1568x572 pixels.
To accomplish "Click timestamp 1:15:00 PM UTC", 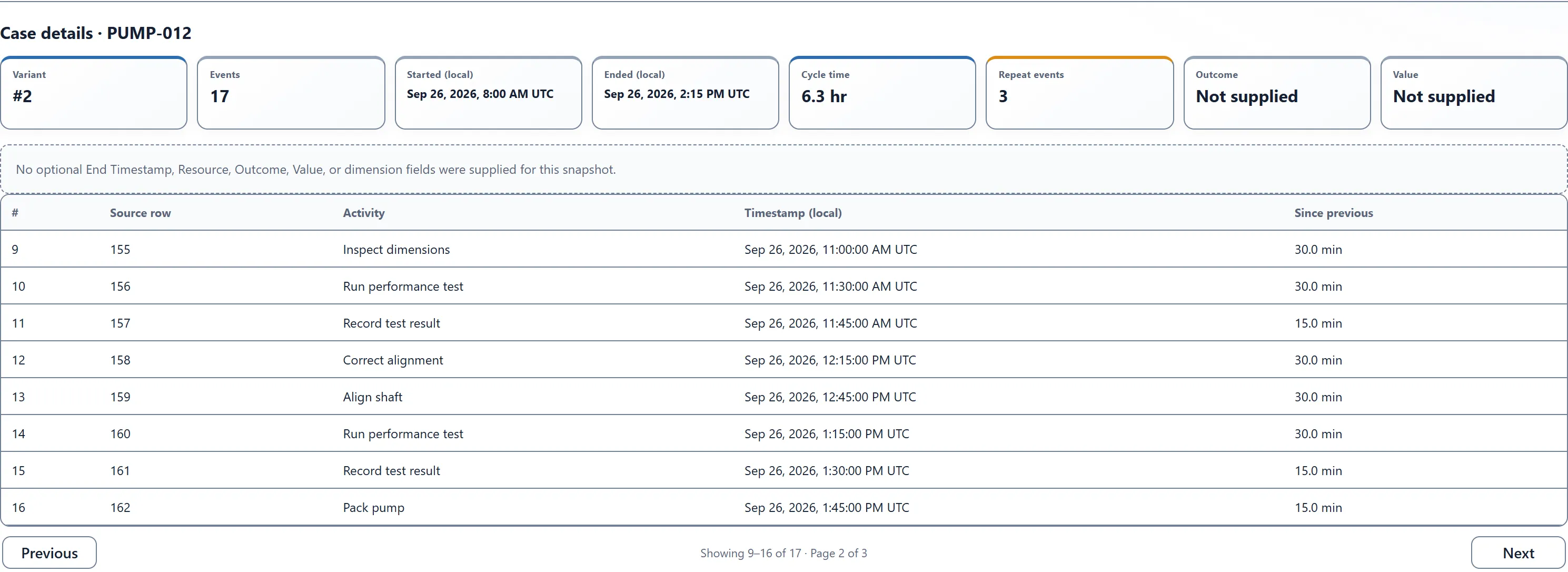I will (827, 433).
